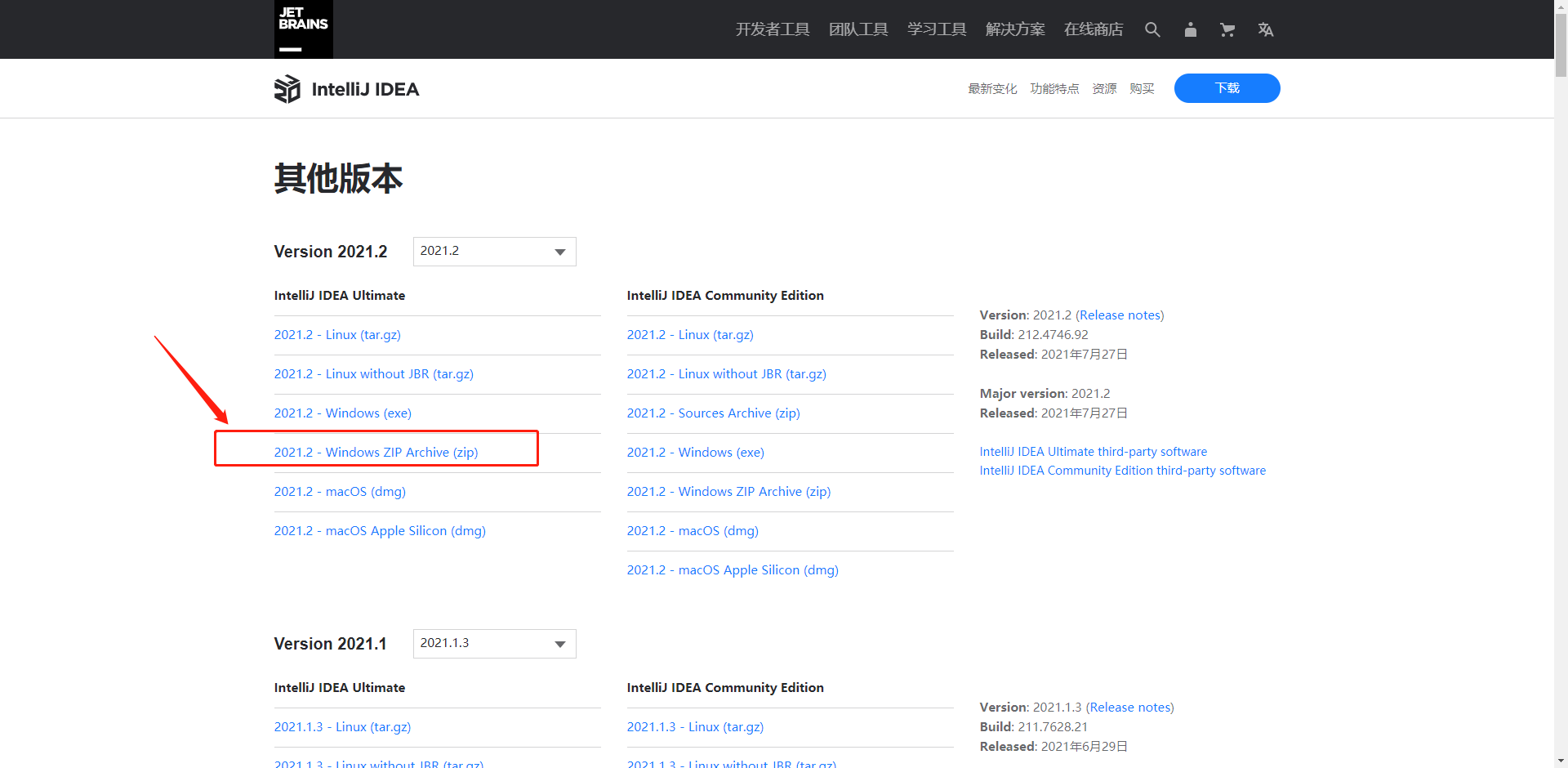Screen dimensions: 1568x768
Task: Go to 功能特点 section
Action: [x=1054, y=88]
